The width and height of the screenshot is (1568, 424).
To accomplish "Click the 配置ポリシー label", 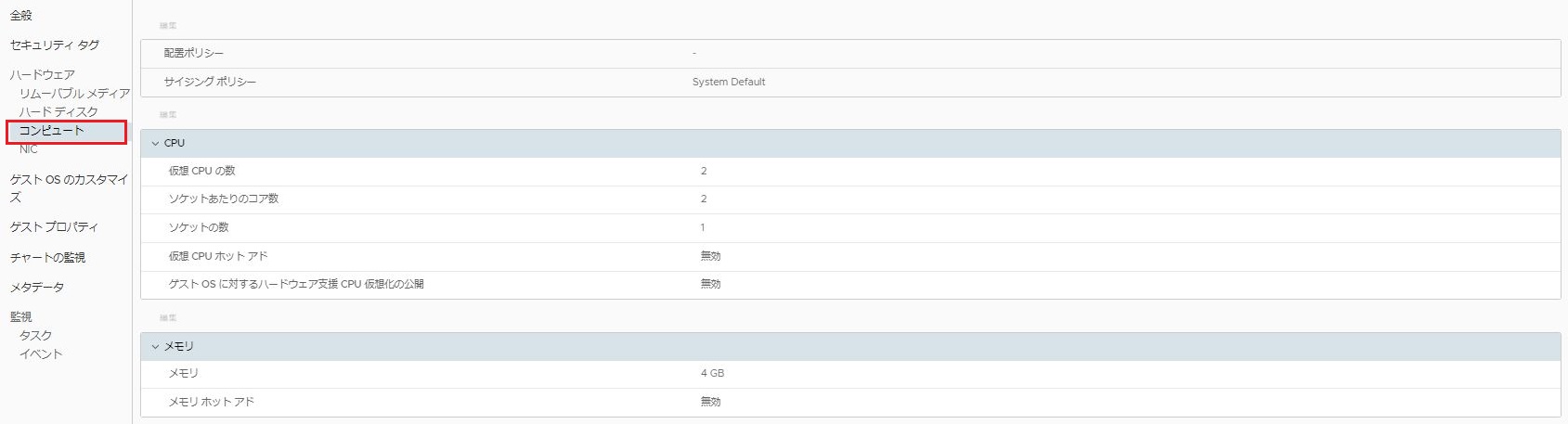I will click(193, 53).
